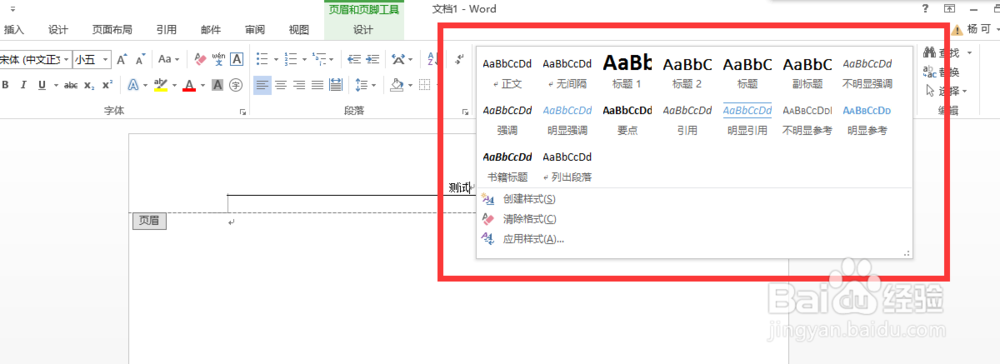Apply the 正文 style

click(x=507, y=73)
